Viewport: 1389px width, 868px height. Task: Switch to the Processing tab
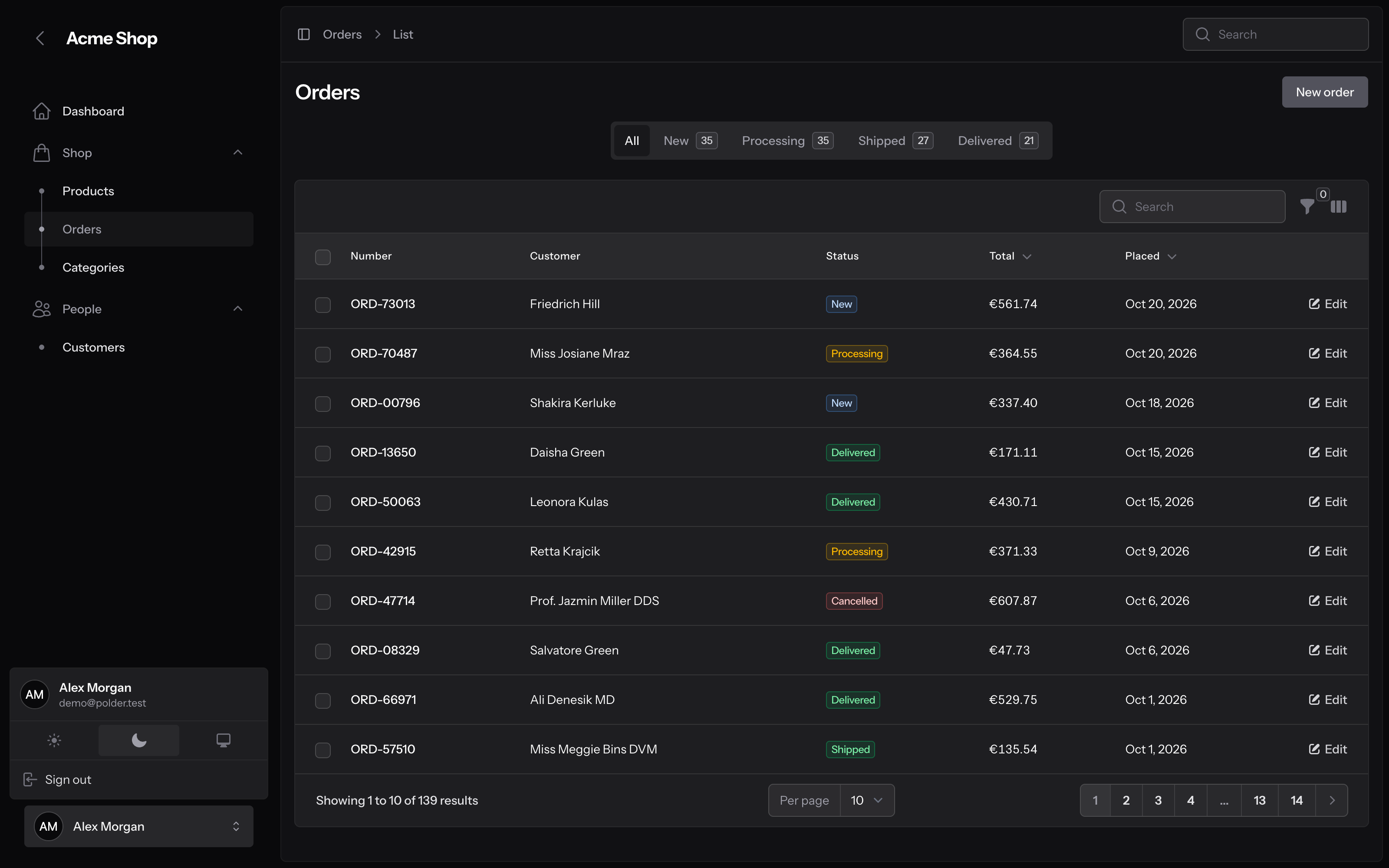(787, 141)
